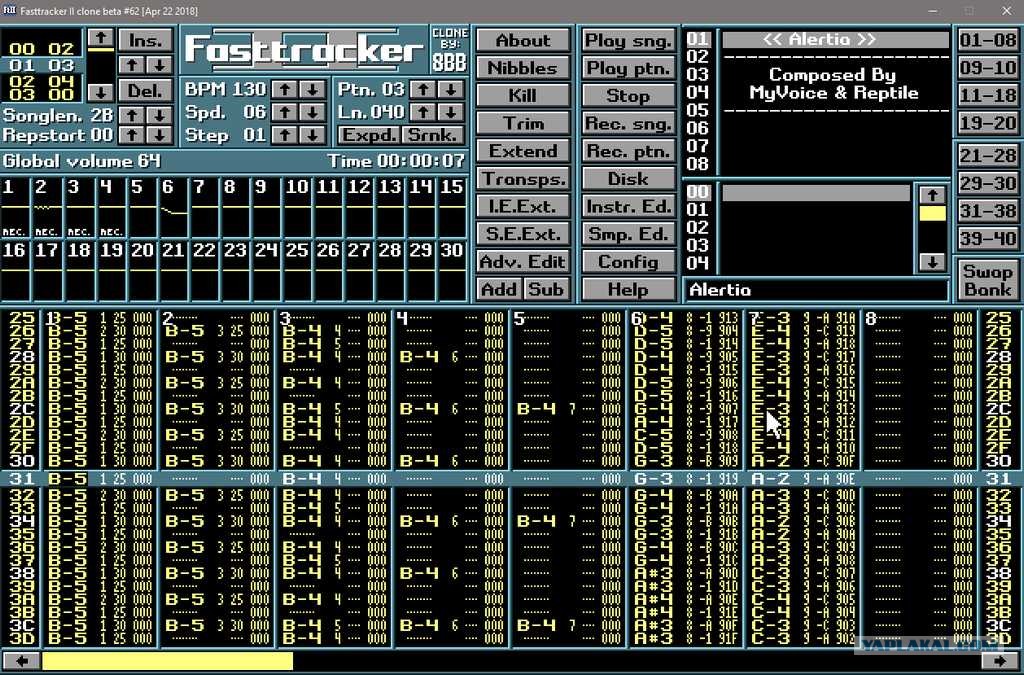This screenshot has height=675, width=1024.
Task: Click the Del. button
Action: point(146,91)
